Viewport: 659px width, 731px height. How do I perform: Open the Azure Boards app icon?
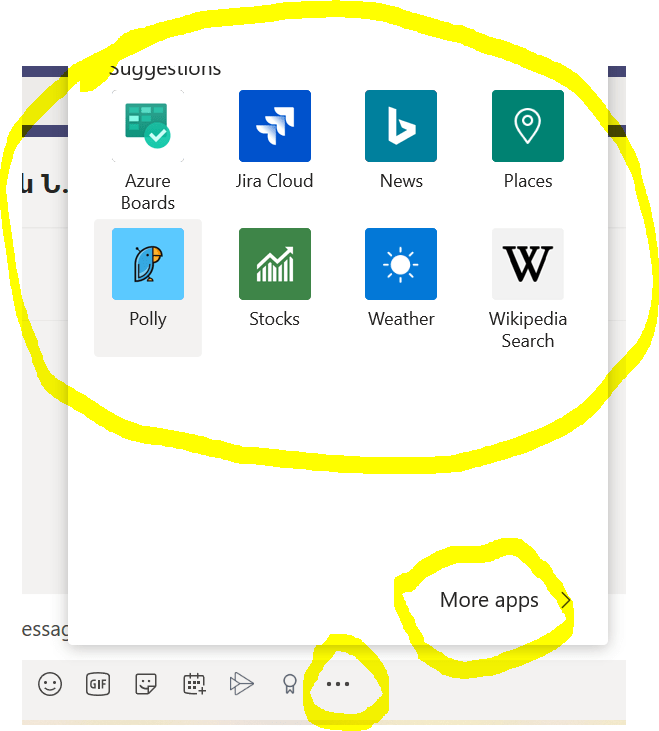pyautogui.click(x=148, y=126)
